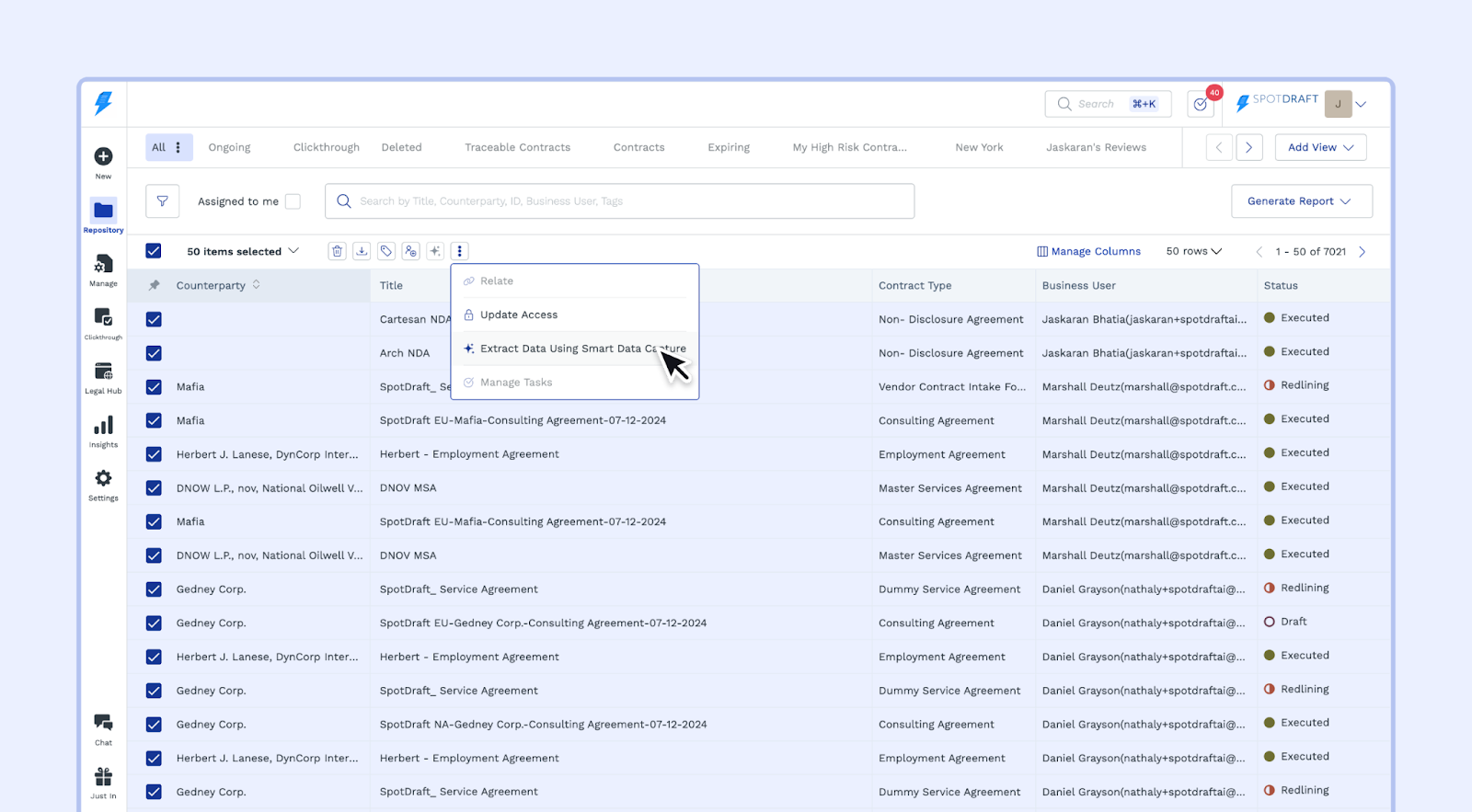Open Chat from the left sidebar
This screenshot has width=1472, height=812.
point(103,728)
